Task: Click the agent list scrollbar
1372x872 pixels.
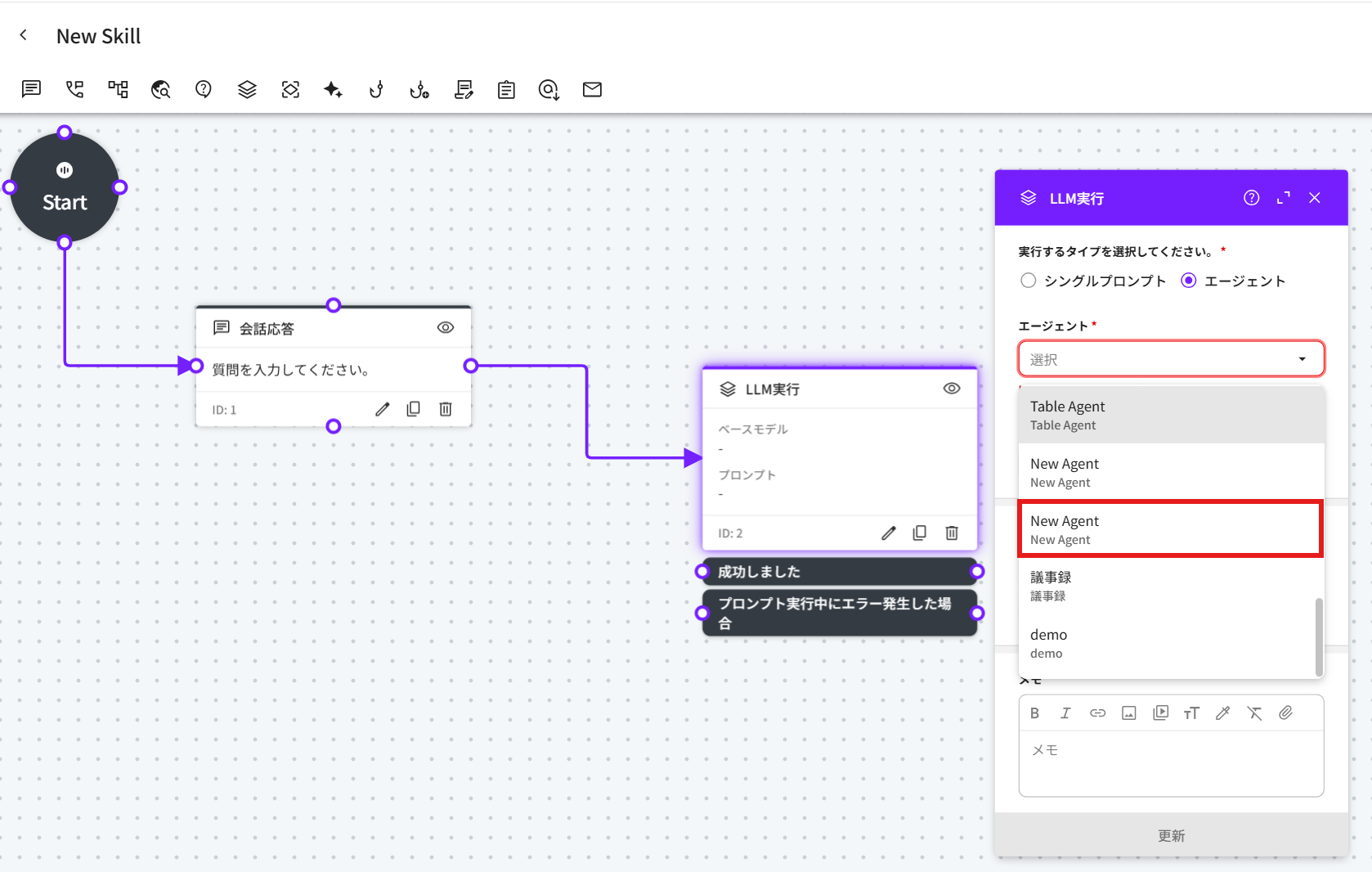Action: [1318, 636]
